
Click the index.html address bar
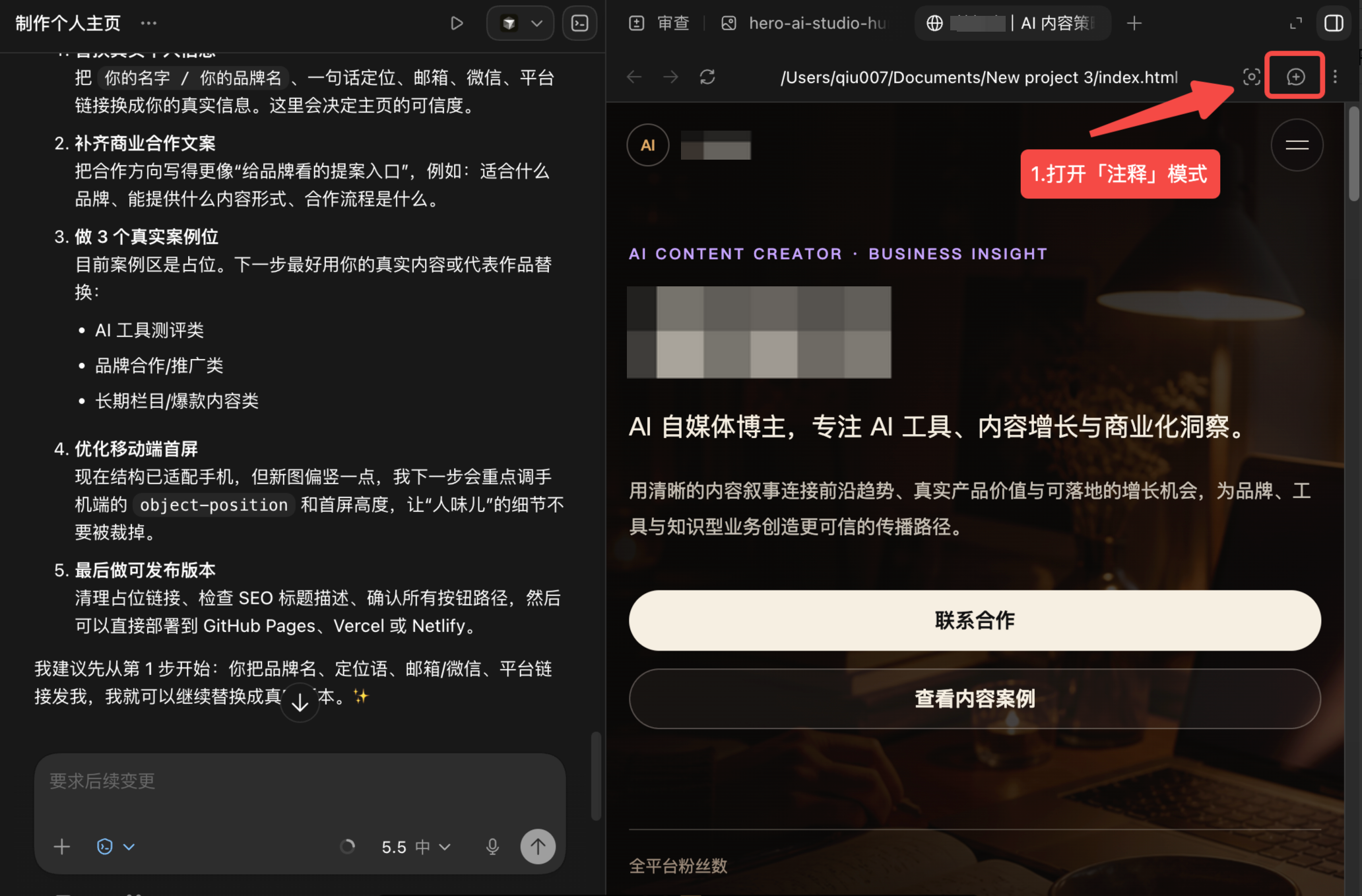979,77
